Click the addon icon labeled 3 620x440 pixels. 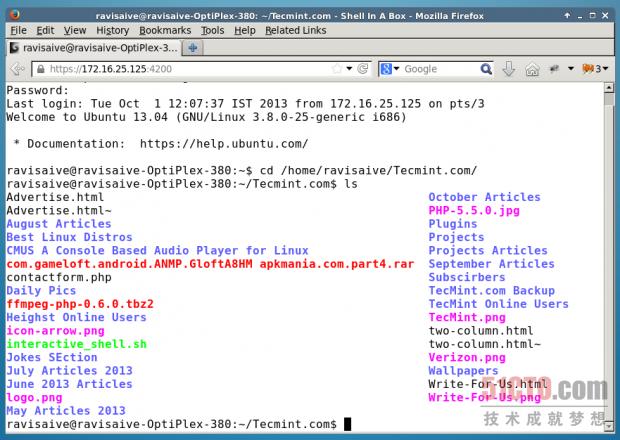[592, 69]
